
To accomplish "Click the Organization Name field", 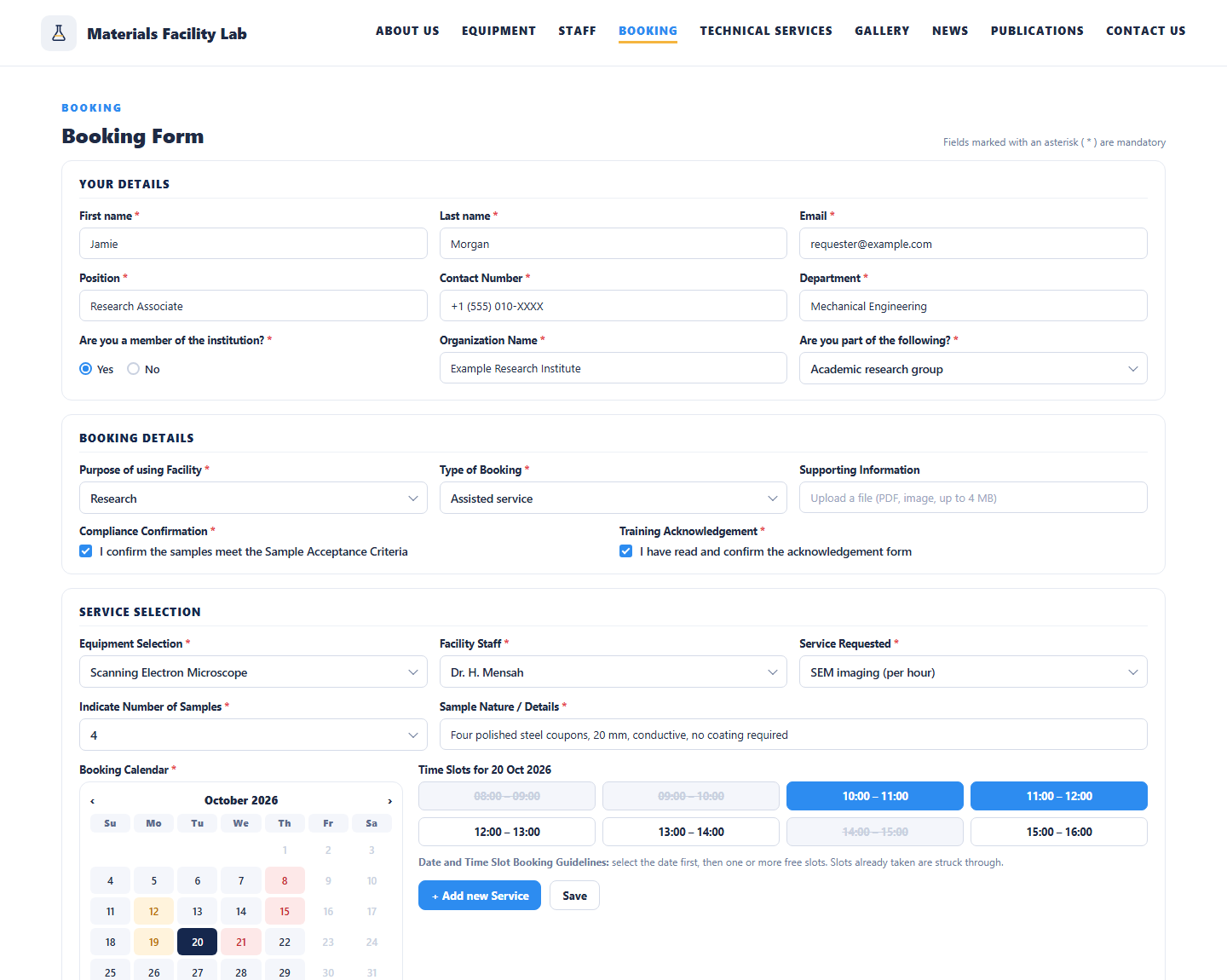I will [x=613, y=368].
